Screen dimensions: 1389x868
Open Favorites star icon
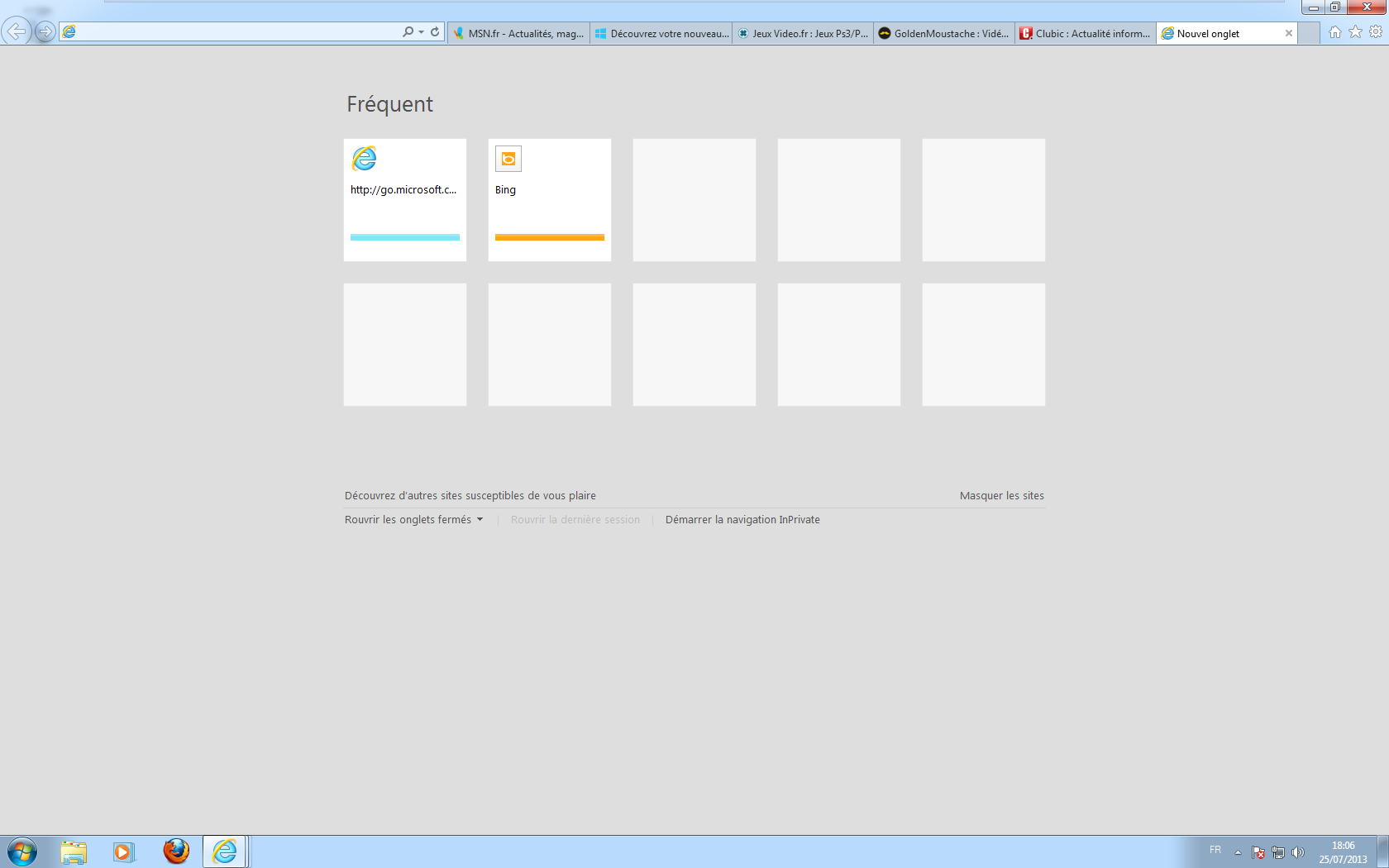tap(1355, 32)
